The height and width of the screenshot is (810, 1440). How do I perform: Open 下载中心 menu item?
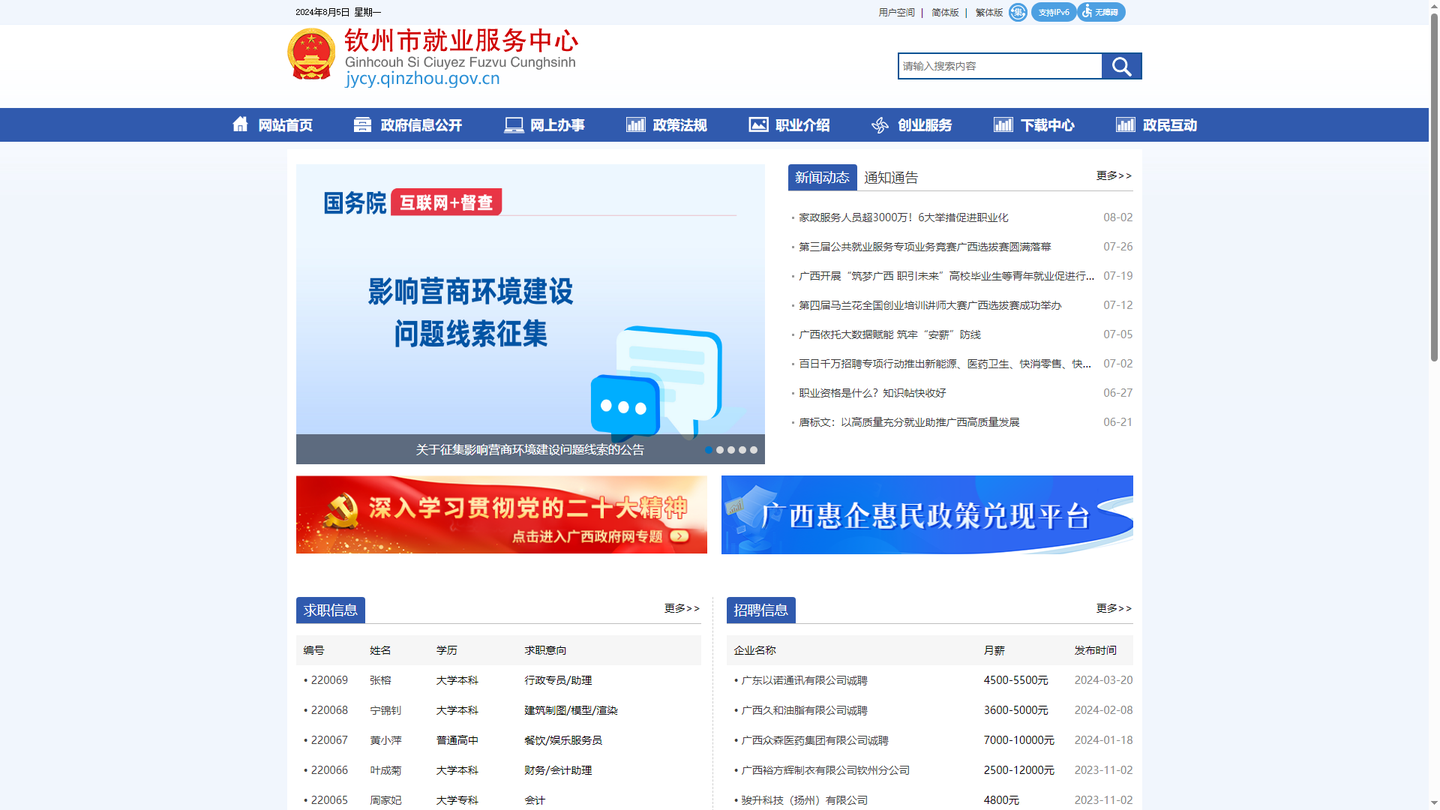pyautogui.click(x=1047, y=125)
